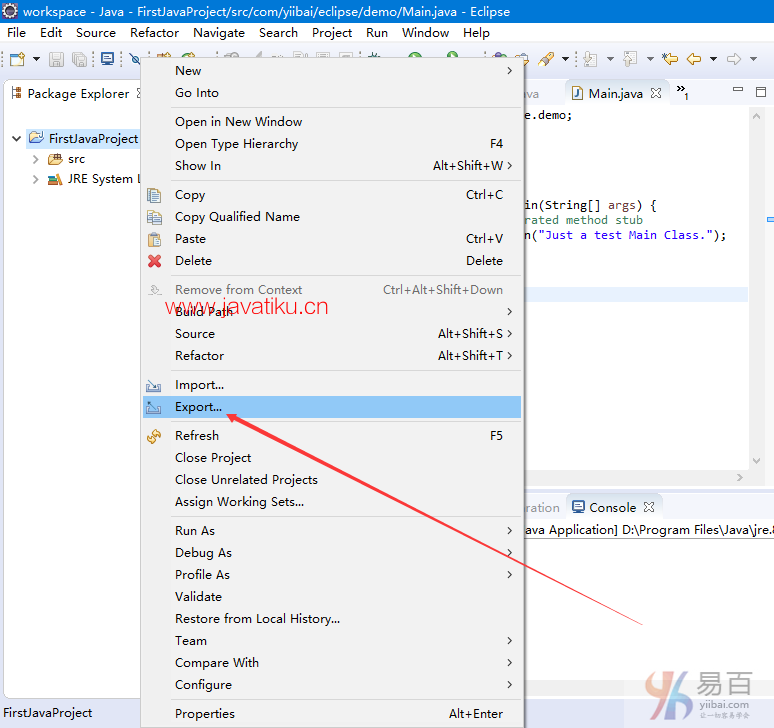The height and width of the screenshot is (728, 774).
Task: Open the Run As submenu
Action: (x=332, y=531)
